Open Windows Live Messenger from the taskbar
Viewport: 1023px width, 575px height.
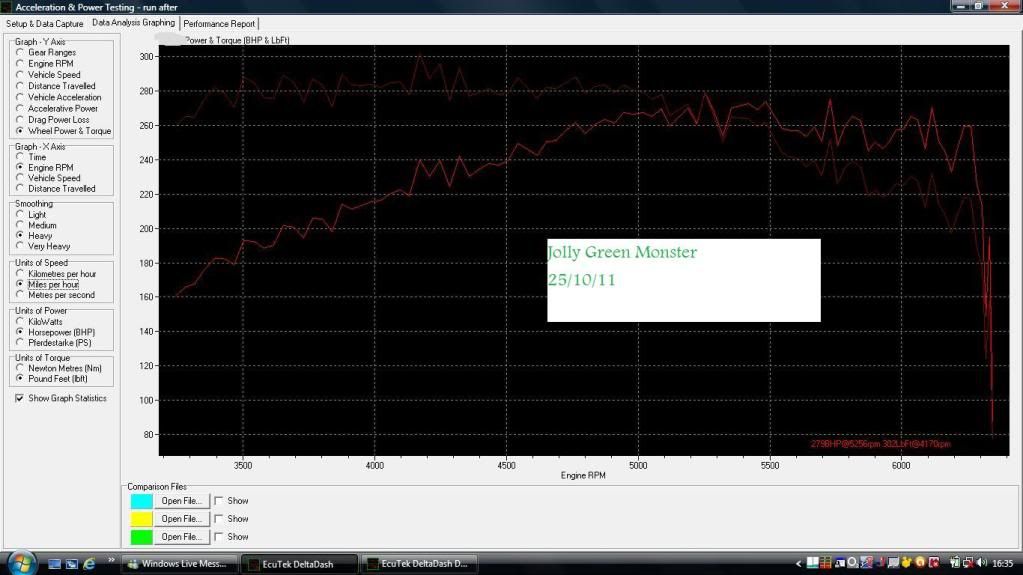point(180,563)
